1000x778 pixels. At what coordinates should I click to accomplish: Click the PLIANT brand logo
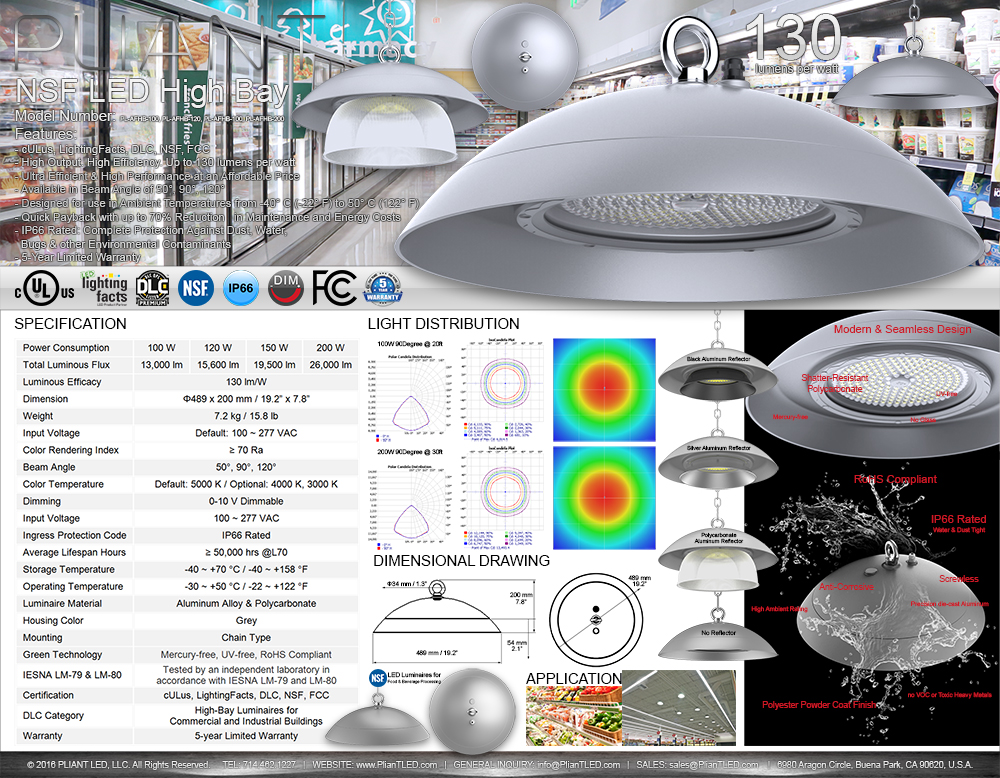pyautogui.click(x=169, y=42)
